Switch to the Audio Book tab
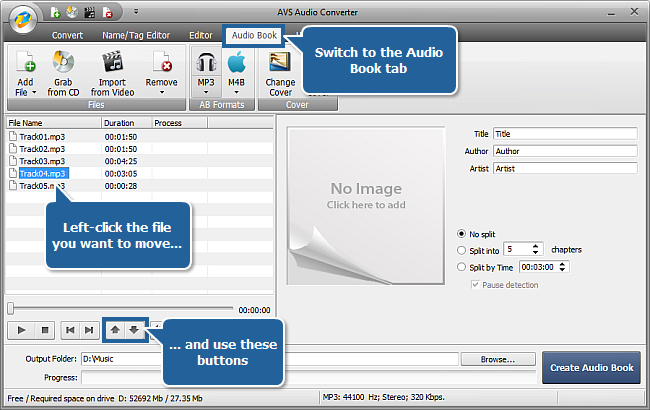 [x=254, y=35]
